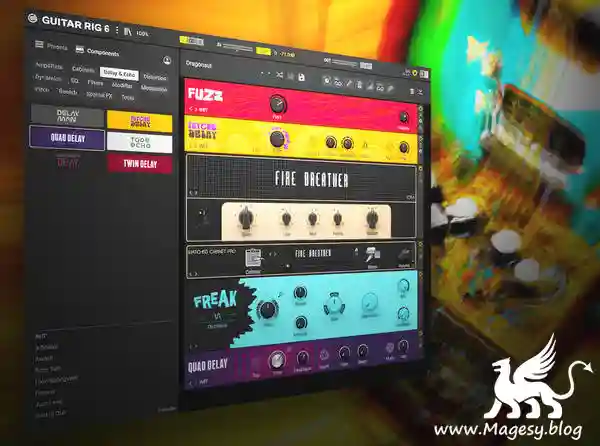Click the Matched Cabinet Pro cabinet icon
Viewport: 600px width, 446px height.
point(253,258)
